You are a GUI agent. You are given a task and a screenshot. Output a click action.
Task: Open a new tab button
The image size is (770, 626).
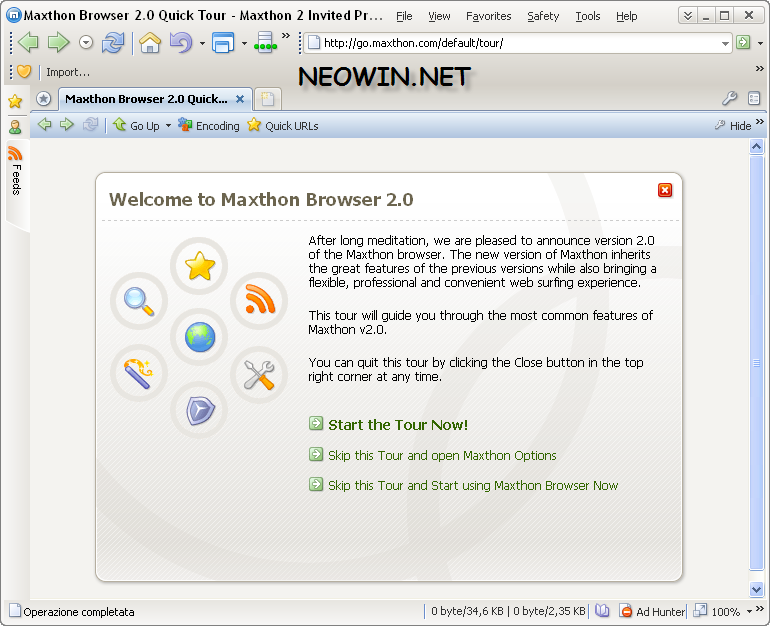pyautogui.click(x=268, y=99)
